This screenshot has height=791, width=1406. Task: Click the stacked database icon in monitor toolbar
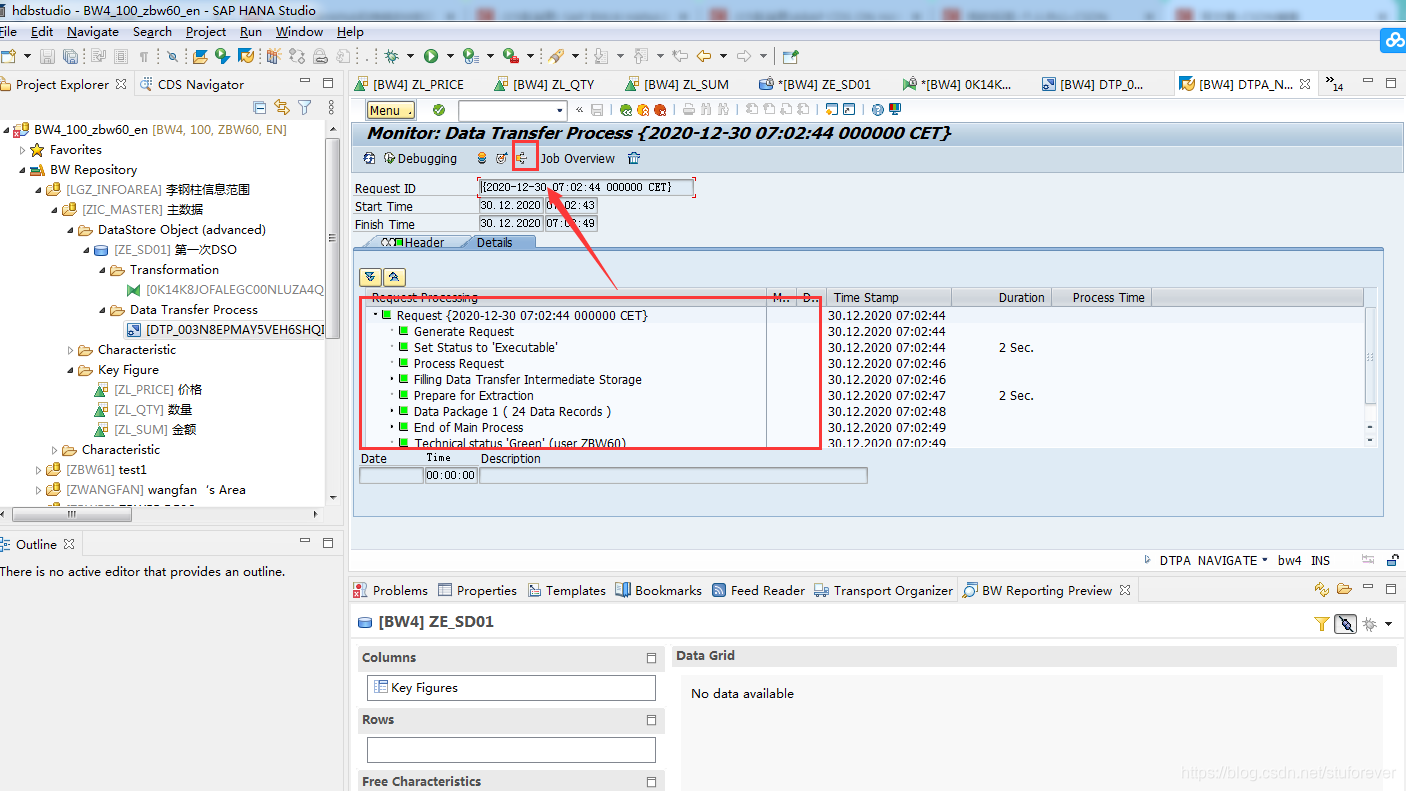click(x=481, y=158)
